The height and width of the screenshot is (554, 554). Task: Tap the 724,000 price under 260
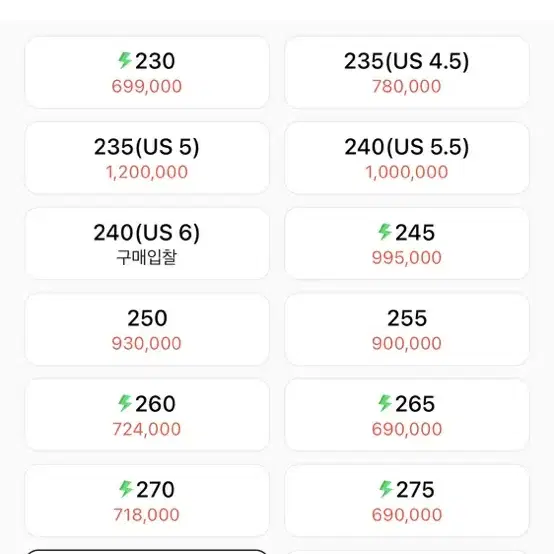point(147,429)
